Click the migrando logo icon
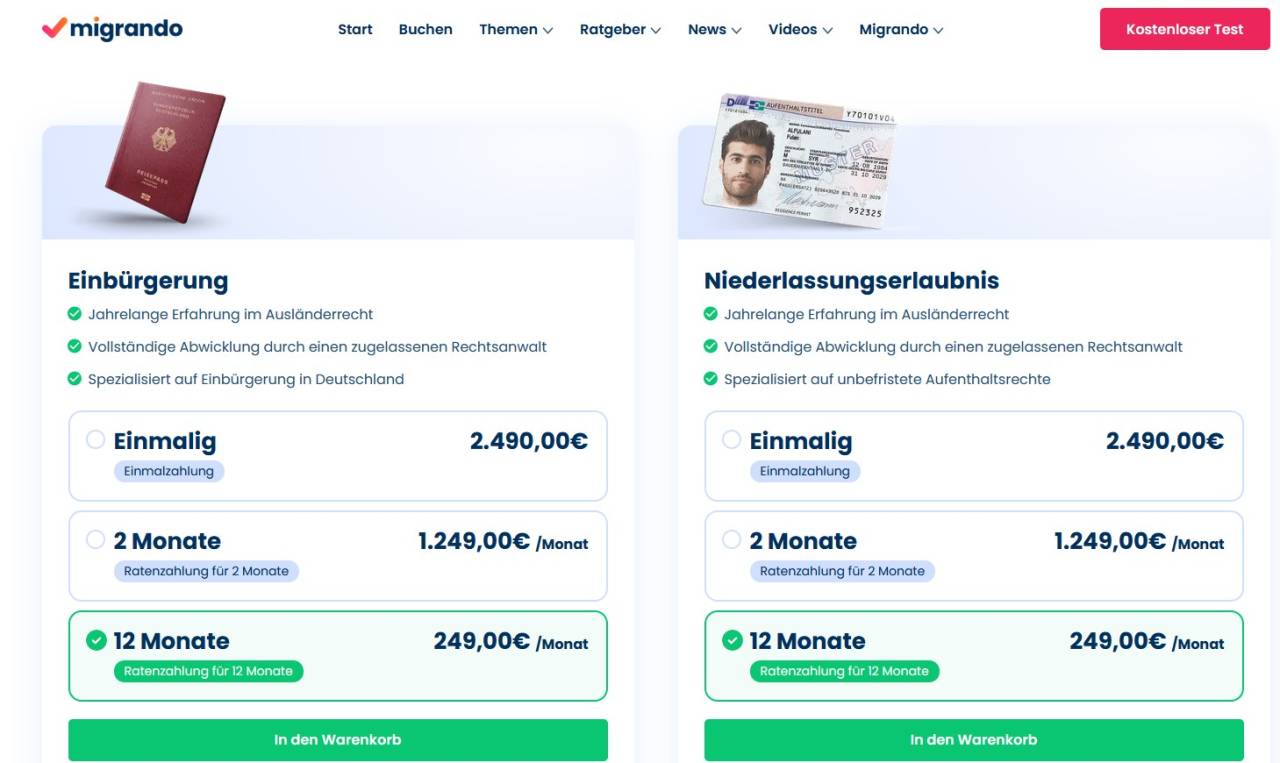Image resolution: width=1280 pixels, height=763 pixels. (54, 29)
